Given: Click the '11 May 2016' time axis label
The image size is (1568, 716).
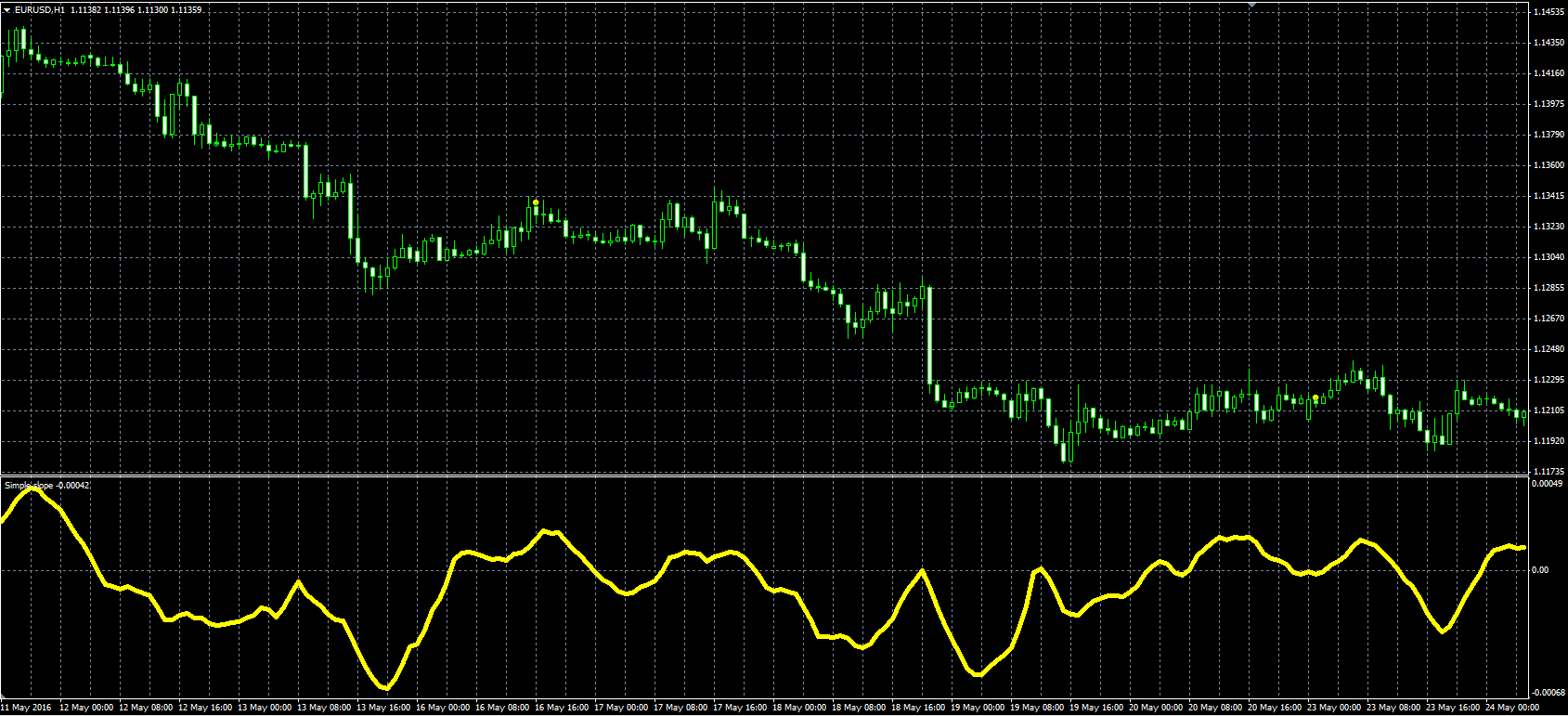Looking at the screenshot, I should (x=26, y=708).
